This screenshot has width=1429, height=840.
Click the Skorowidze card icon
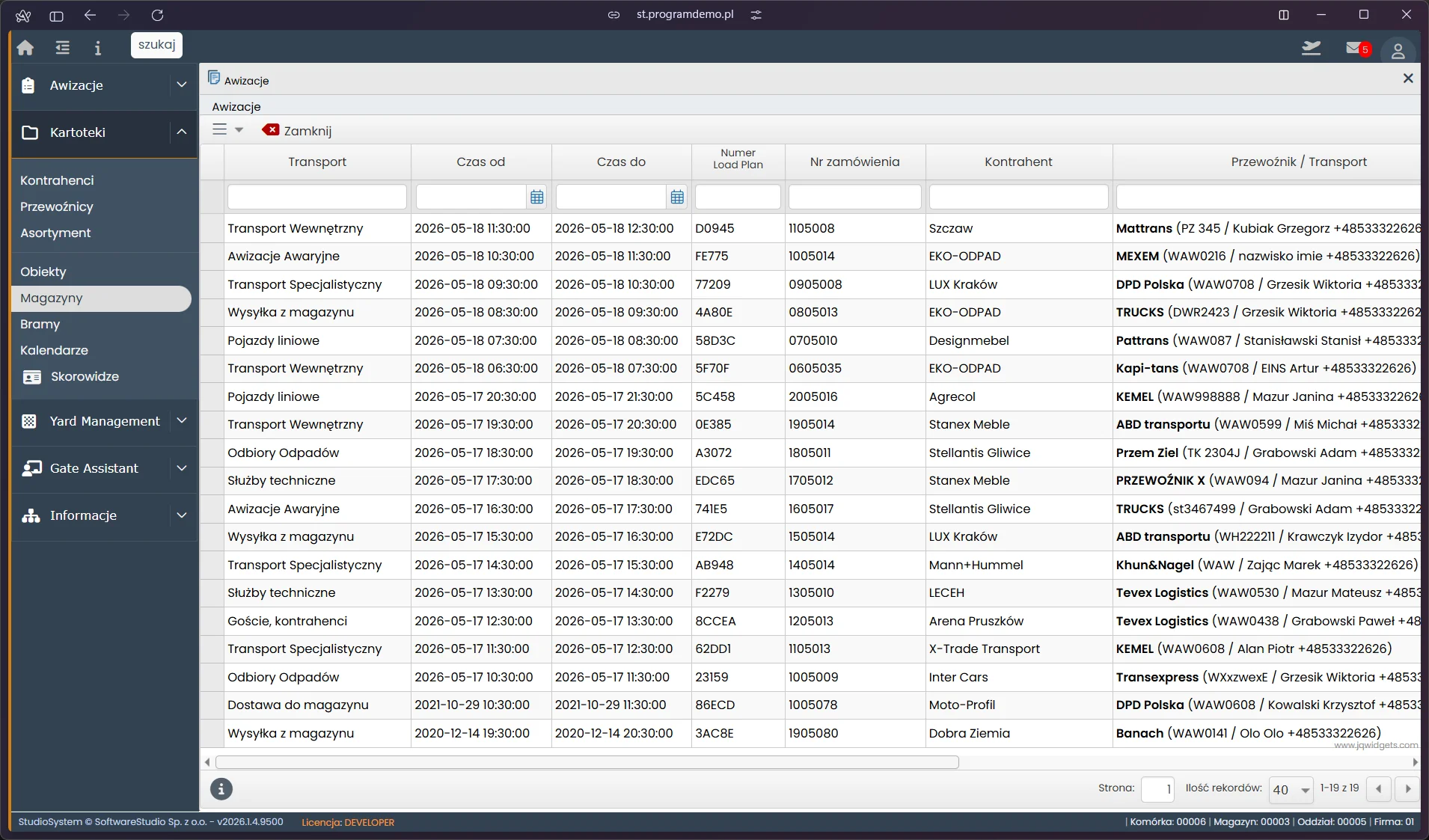pos(32,377)
